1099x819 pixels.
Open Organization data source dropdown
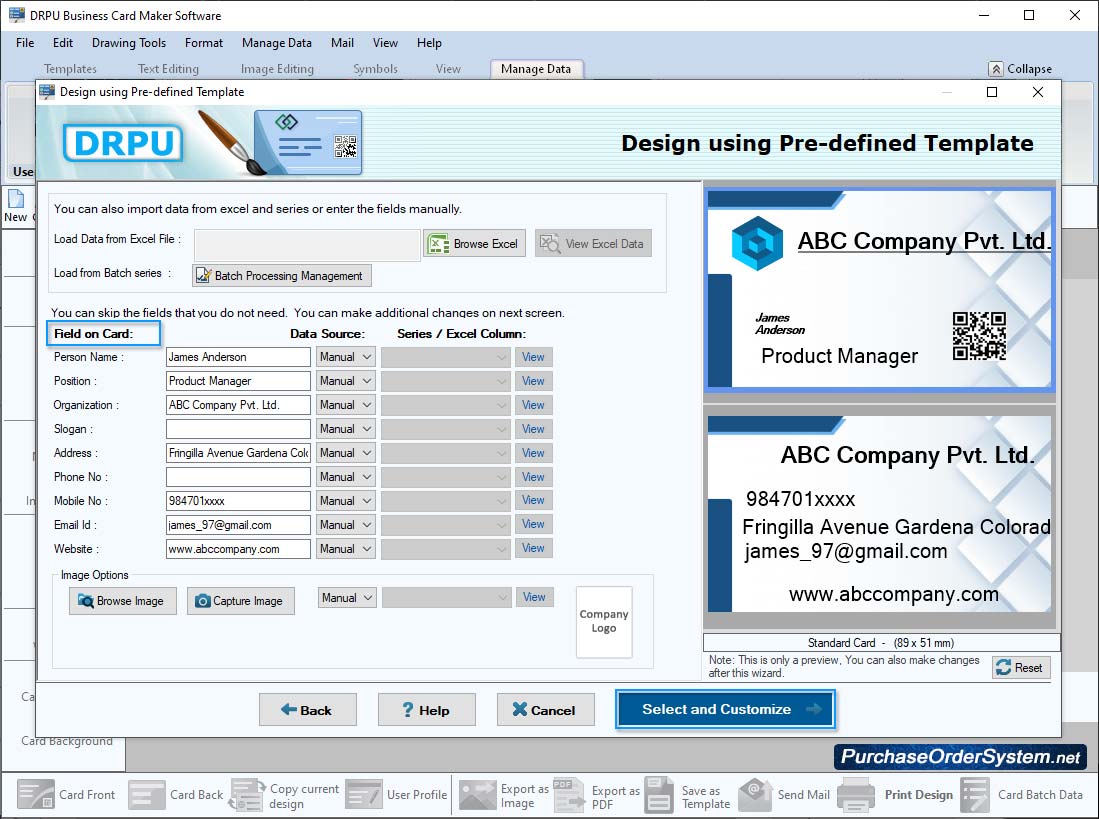(346, 405)
